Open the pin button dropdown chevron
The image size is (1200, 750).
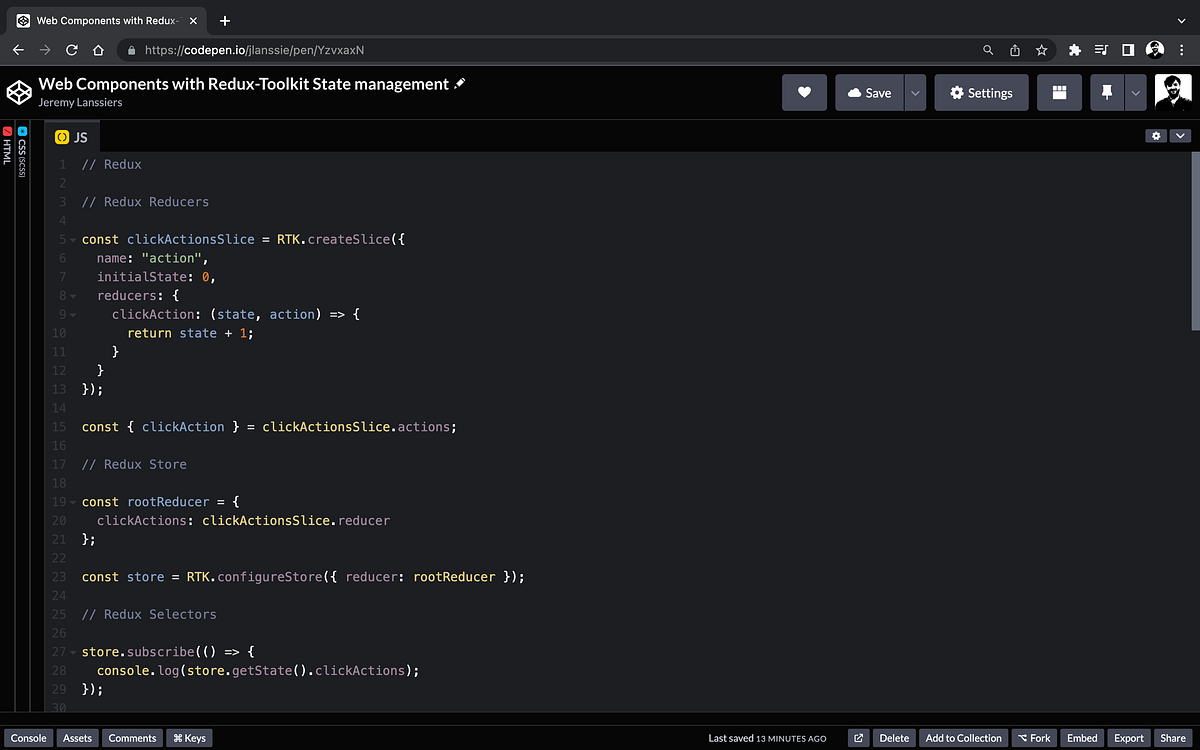1135,92
